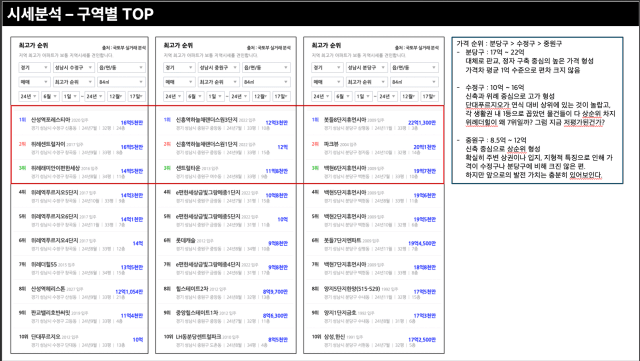Select the 6위 롯데캐슬 listing

click(226, 244)
